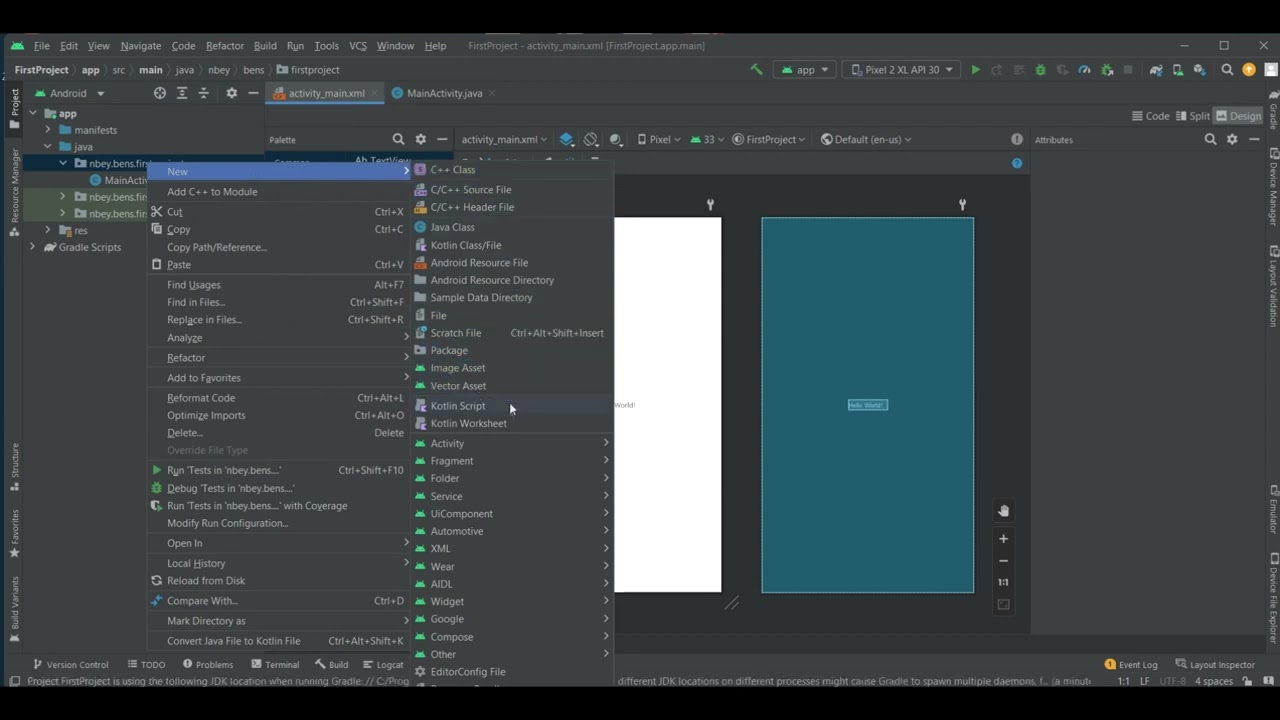Open the Default (en-us) locale dropdown

coord(866,140)
